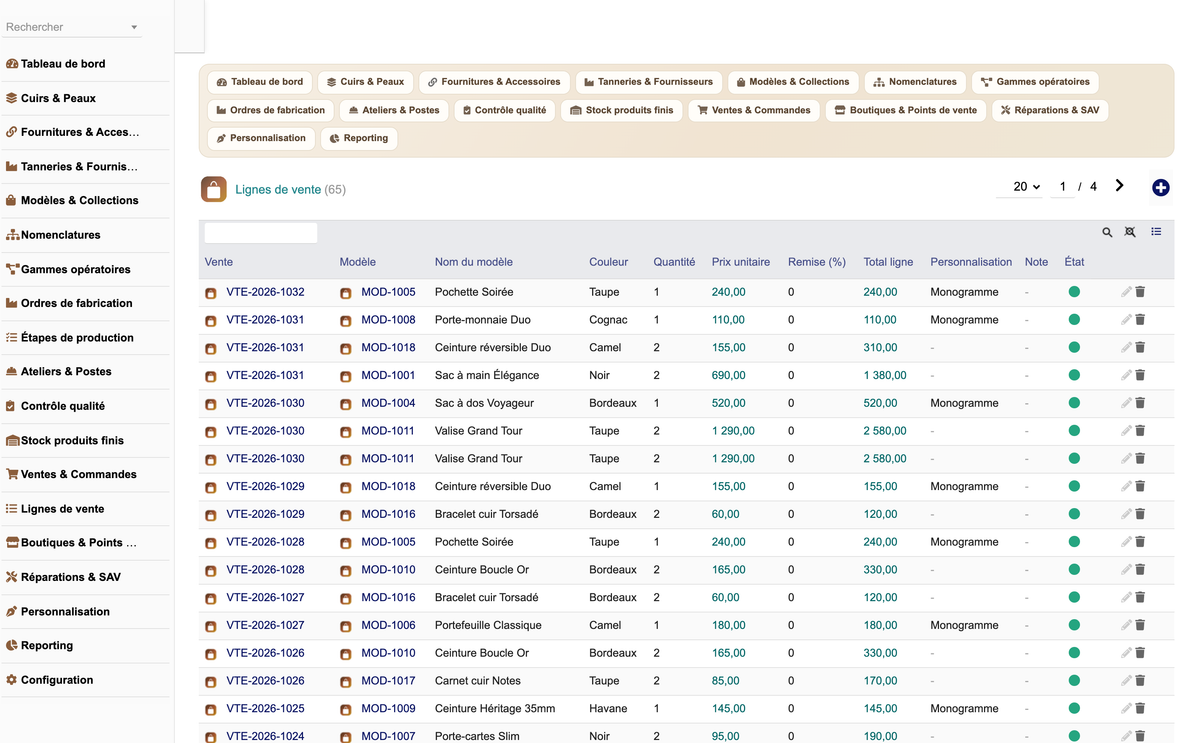Viewport: 1200px width, 743px height.
Task: Click the Configuration gear sidebar icon
Action: coord(12,680)
